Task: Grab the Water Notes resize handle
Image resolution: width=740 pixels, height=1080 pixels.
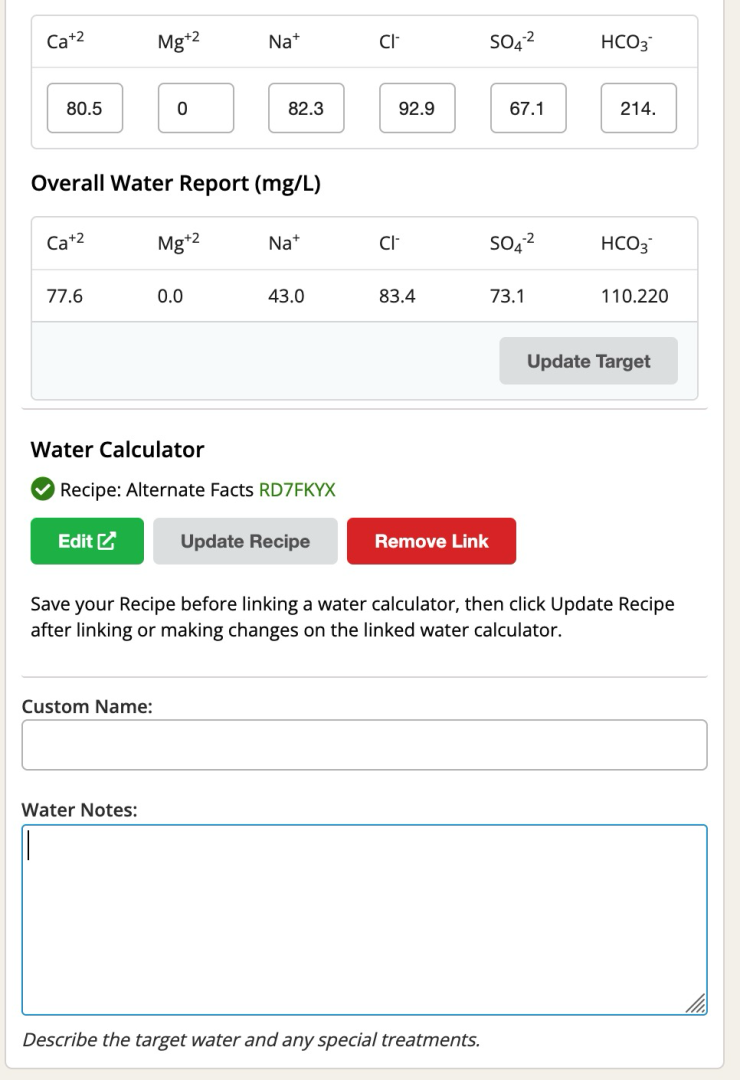Action: (x=698, y=1005)
